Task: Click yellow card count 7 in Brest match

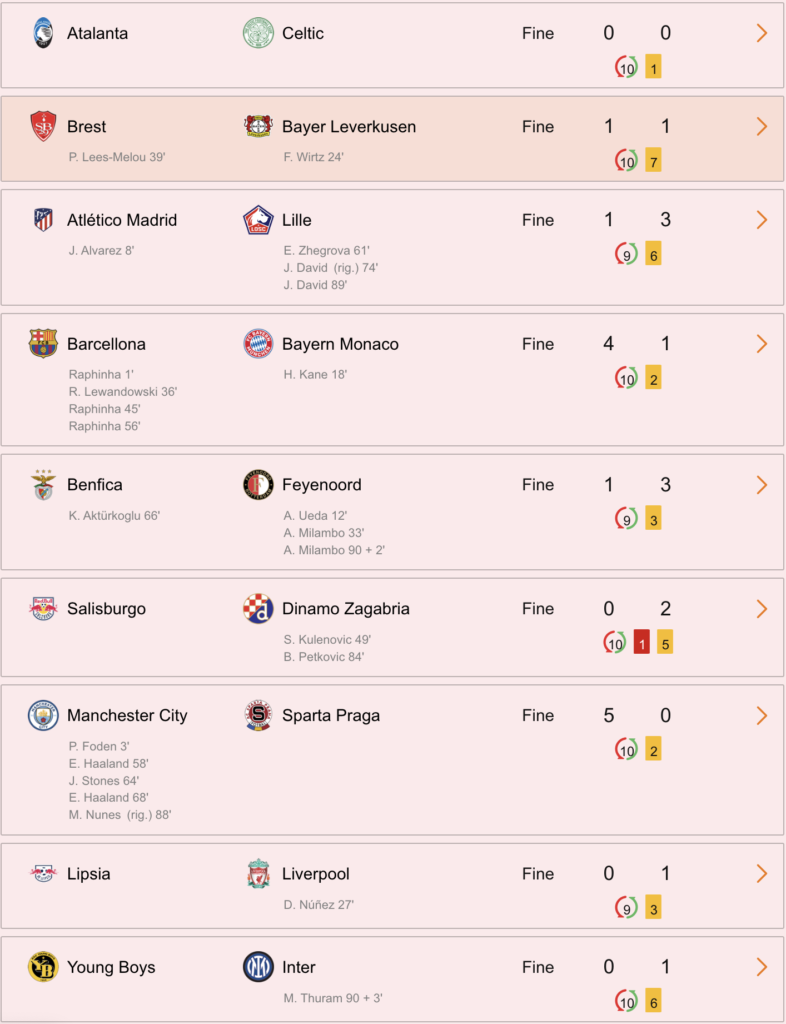Action: coord(653,161)
